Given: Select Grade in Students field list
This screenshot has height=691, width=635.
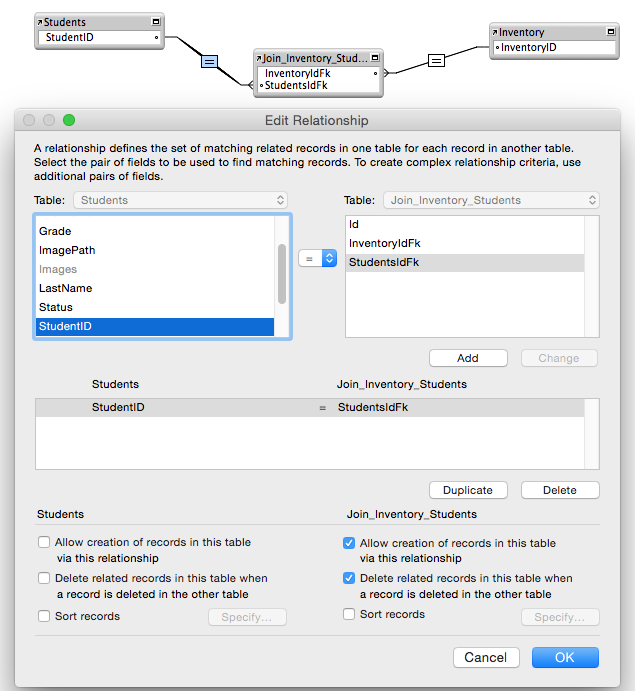Looking at the screenshot, I should pos(155,231).
